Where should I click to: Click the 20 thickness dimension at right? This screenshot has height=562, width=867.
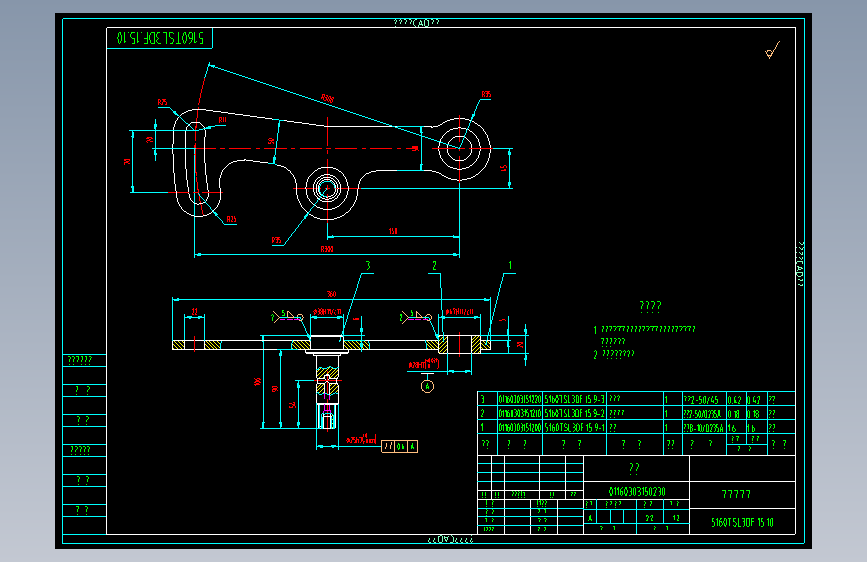tap(520, 345)
